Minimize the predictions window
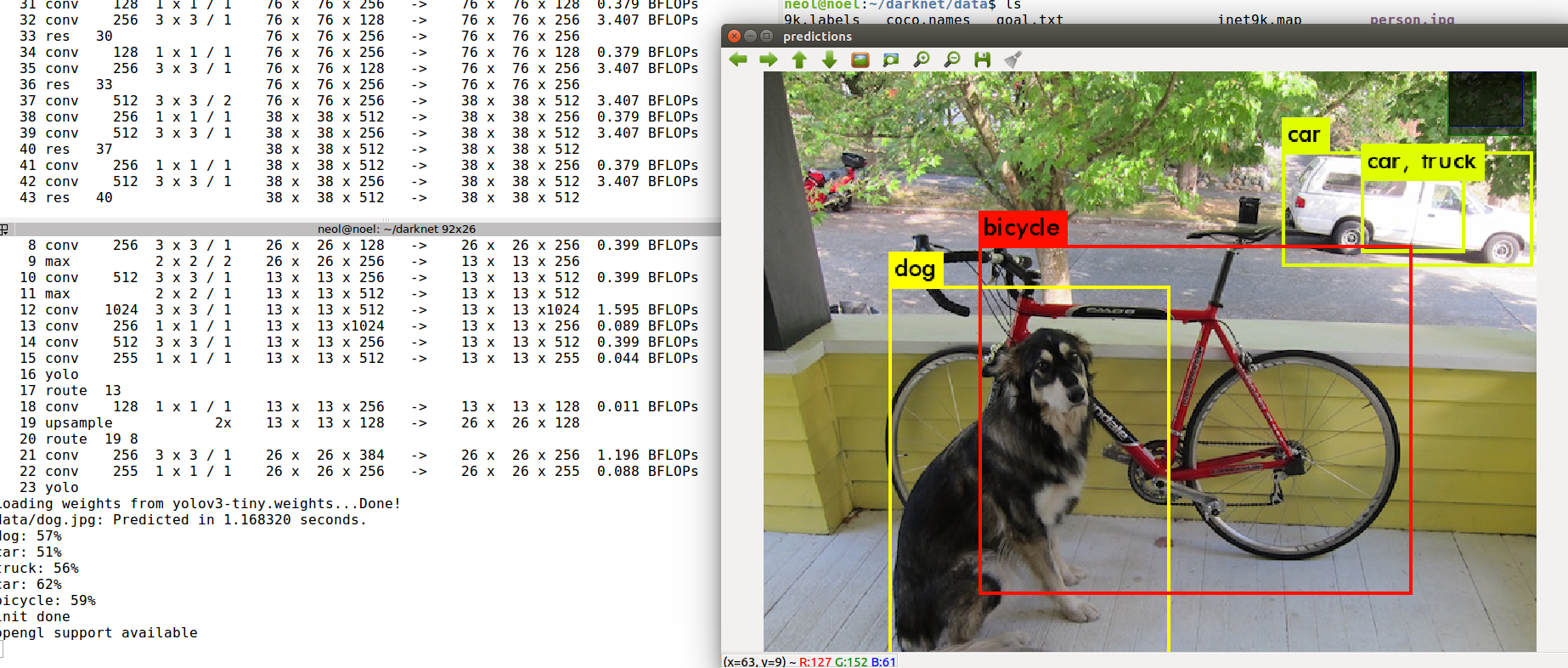Image resolution: width=1568 pixels, height=668 pixels. point(750,36)
